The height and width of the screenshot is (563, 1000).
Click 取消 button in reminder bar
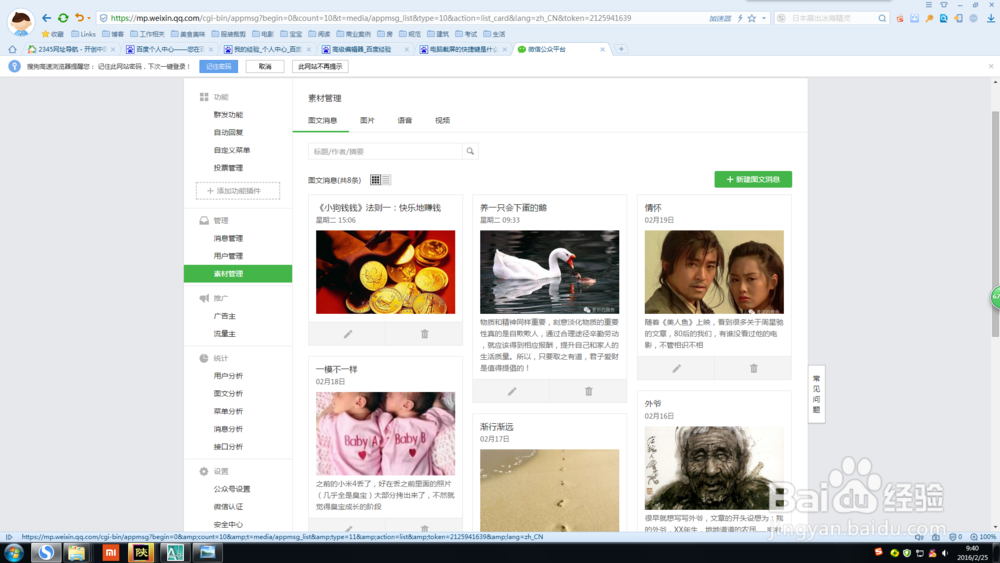(x=265, y=66)
